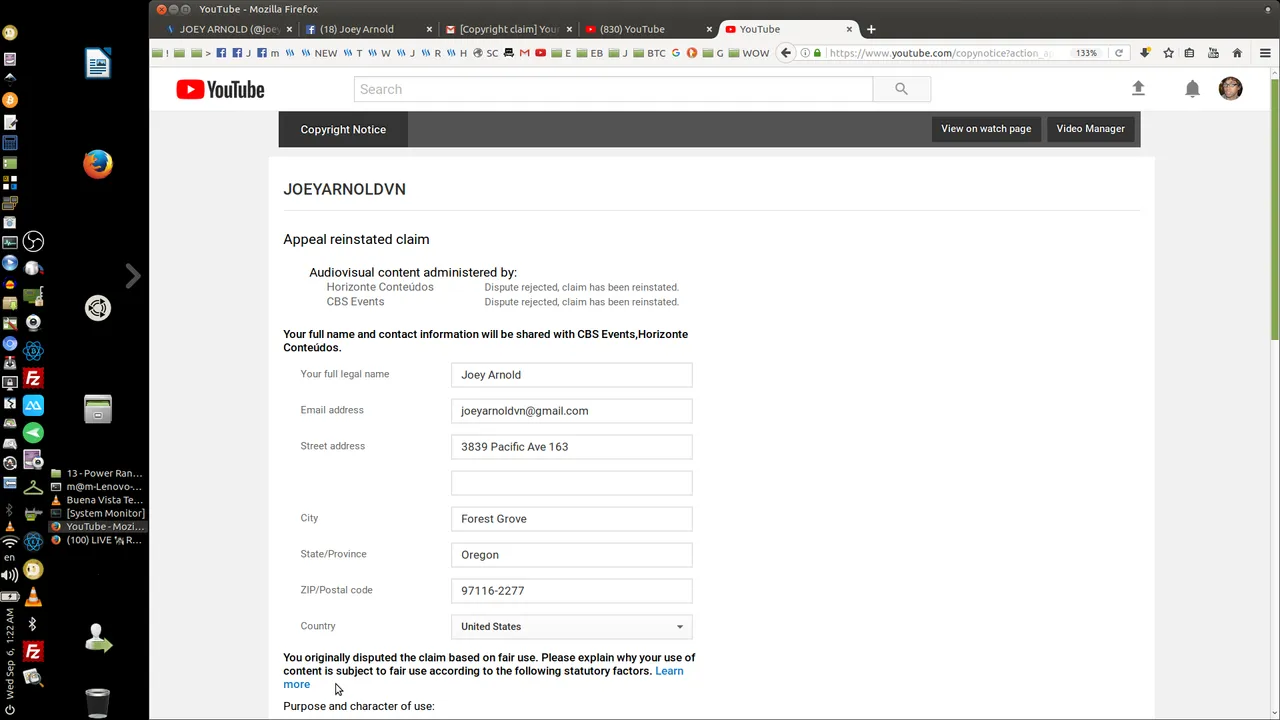Open a new browser tab
1280x720 pixels.
point(871,29)
